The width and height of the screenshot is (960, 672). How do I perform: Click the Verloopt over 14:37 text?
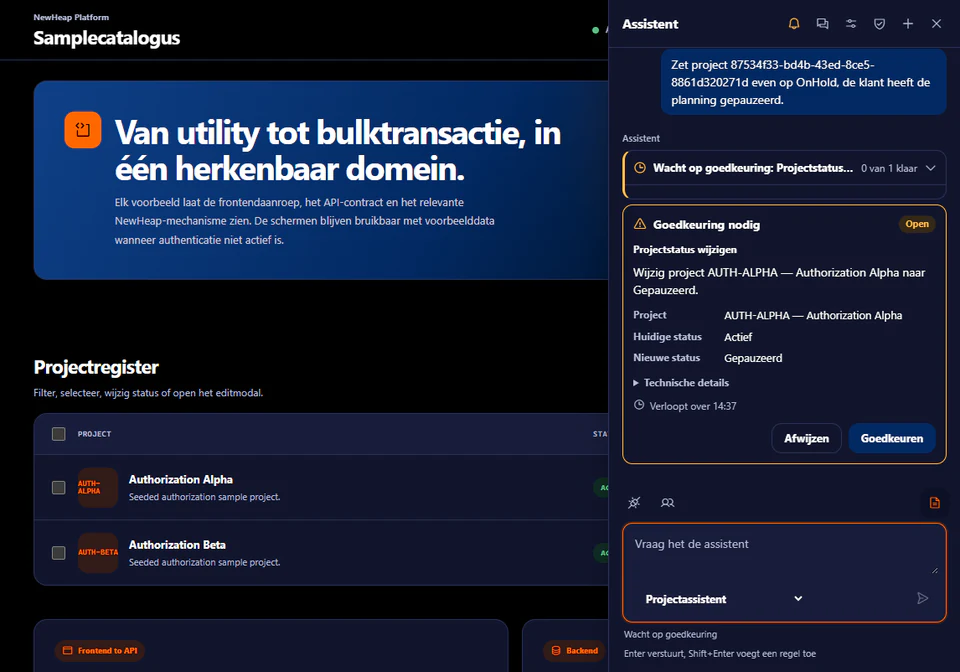692,406
